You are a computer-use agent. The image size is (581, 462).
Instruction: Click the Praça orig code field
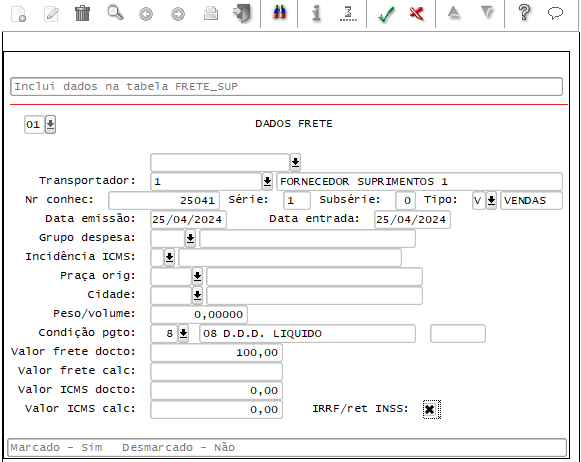tap(171, 277)
